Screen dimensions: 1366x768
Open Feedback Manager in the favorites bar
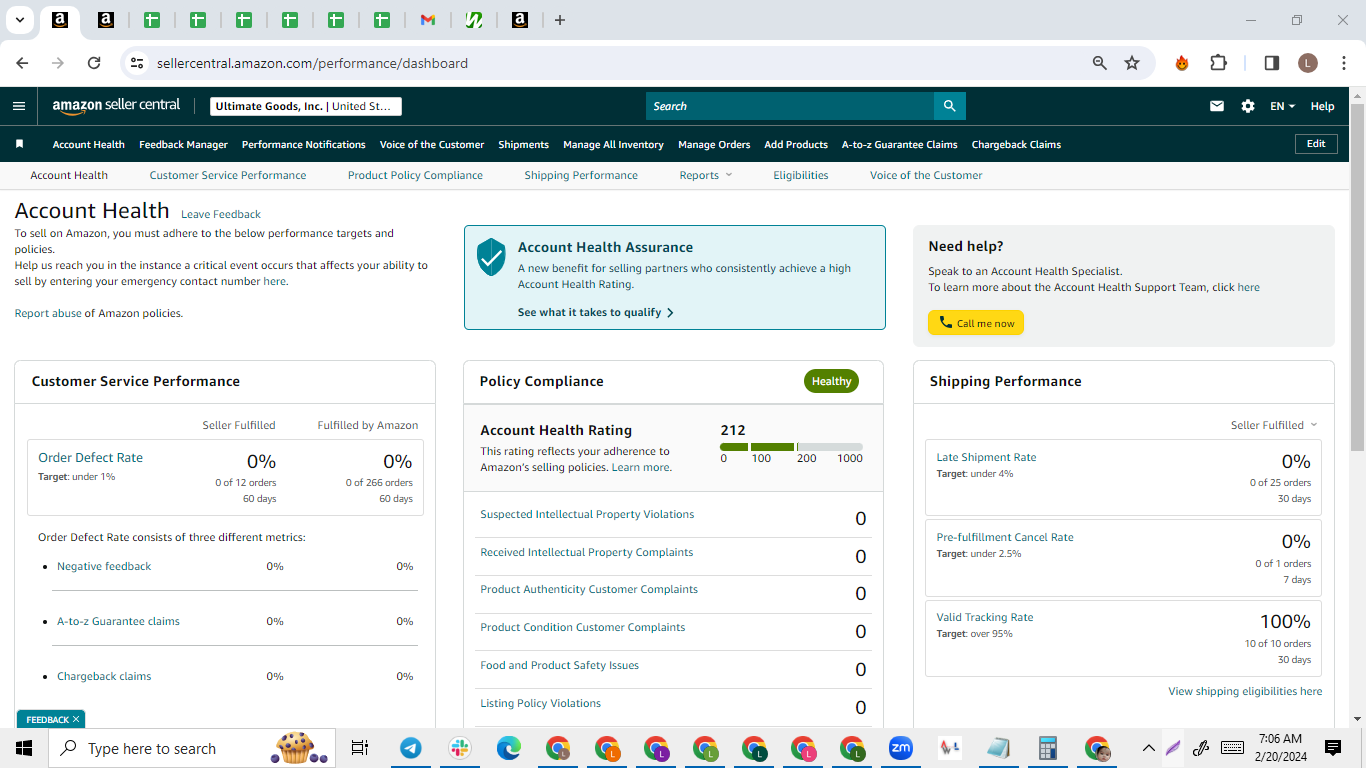(183, 144)
